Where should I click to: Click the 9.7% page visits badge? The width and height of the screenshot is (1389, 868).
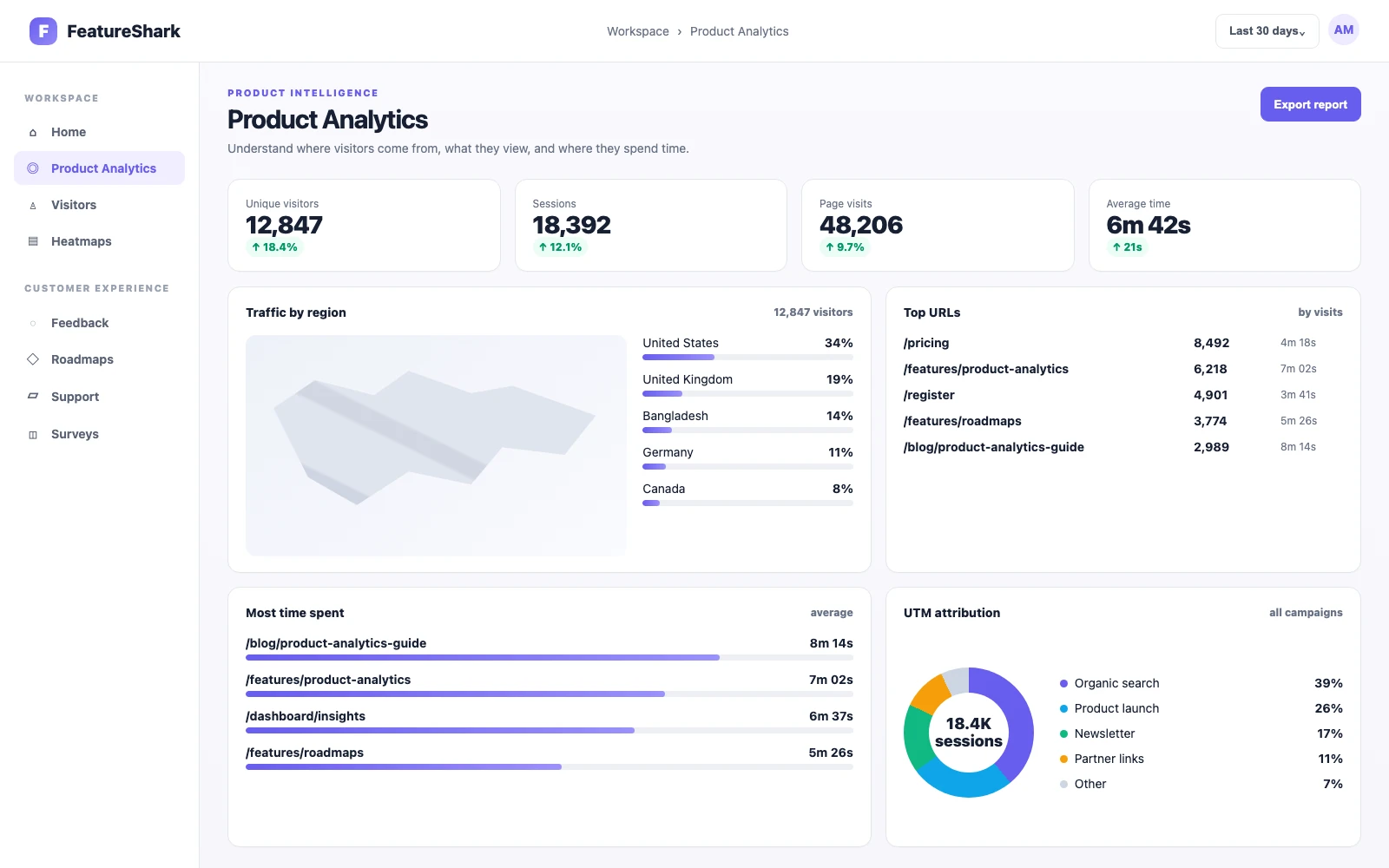click(845, 247)
